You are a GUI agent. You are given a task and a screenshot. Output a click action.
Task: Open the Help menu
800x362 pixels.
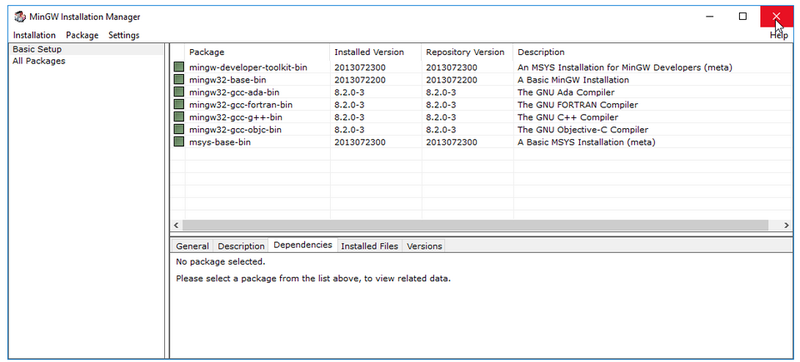coord(779,35)
